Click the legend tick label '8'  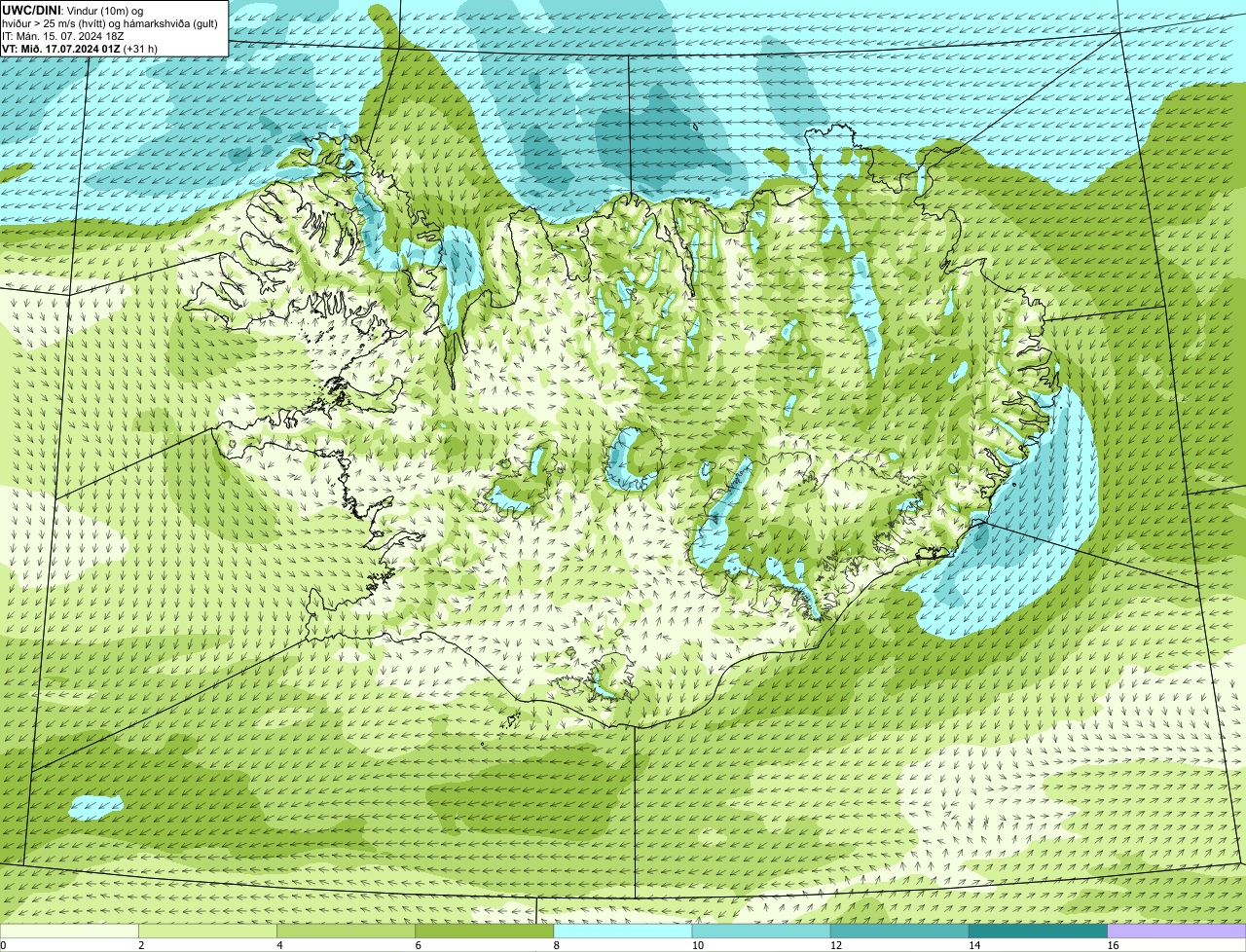tap(556, 945)
